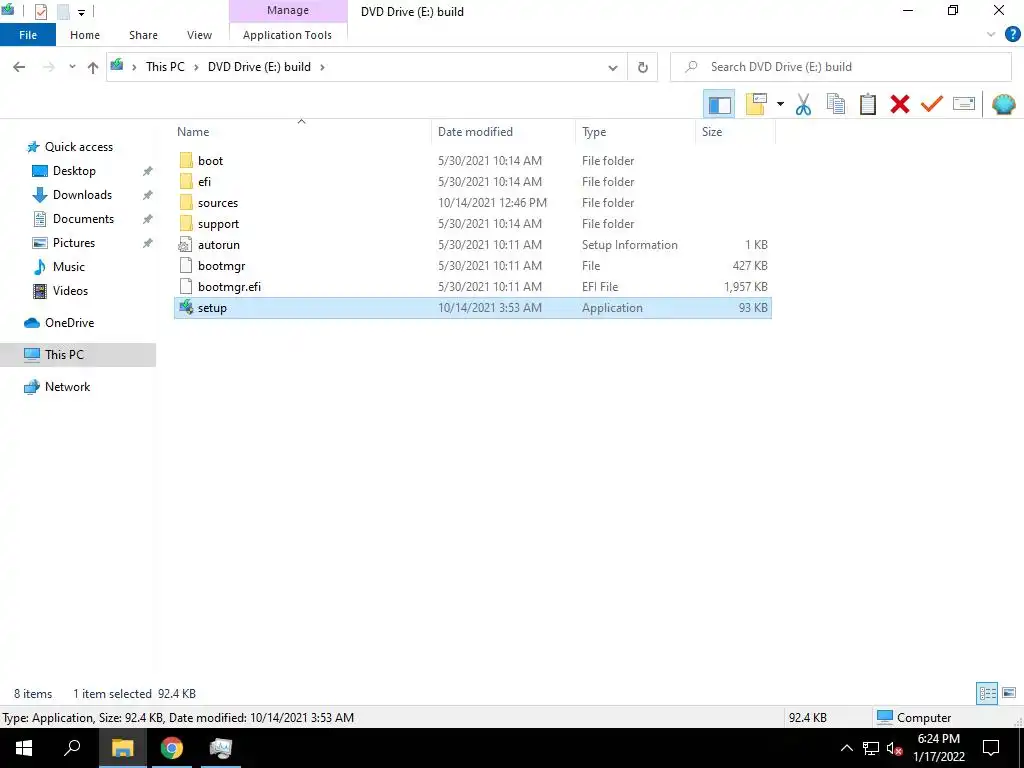Screen dimensions: 1024x768
Task: Sort by Type column header
Action: (594, 132)
